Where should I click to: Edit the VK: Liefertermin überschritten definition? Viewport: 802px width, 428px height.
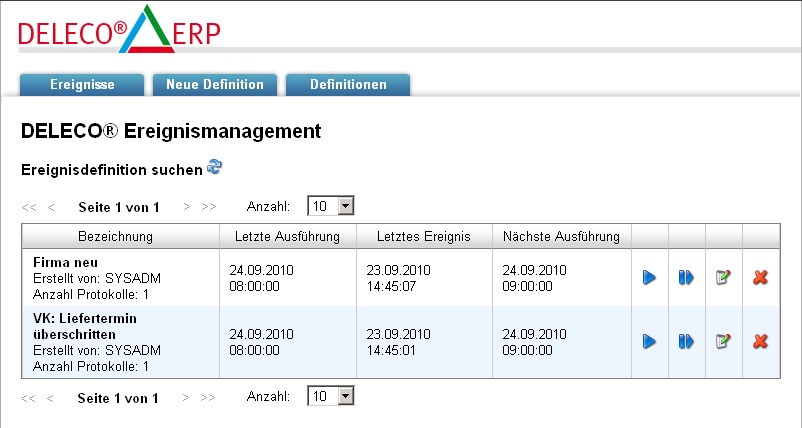coord(723,342)
